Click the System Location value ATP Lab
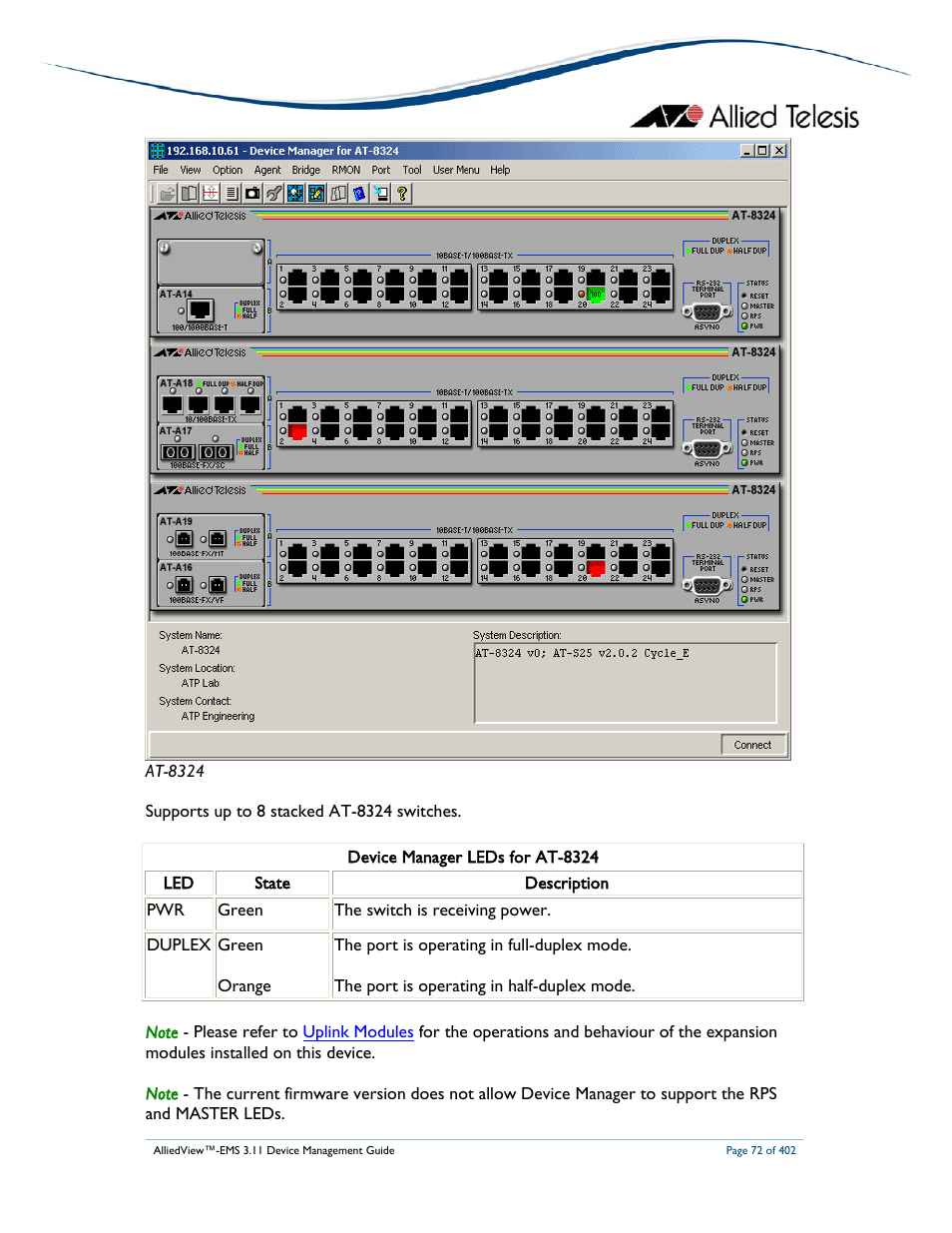The height and width of the screenshot is (1233, 952). (201, 684)
